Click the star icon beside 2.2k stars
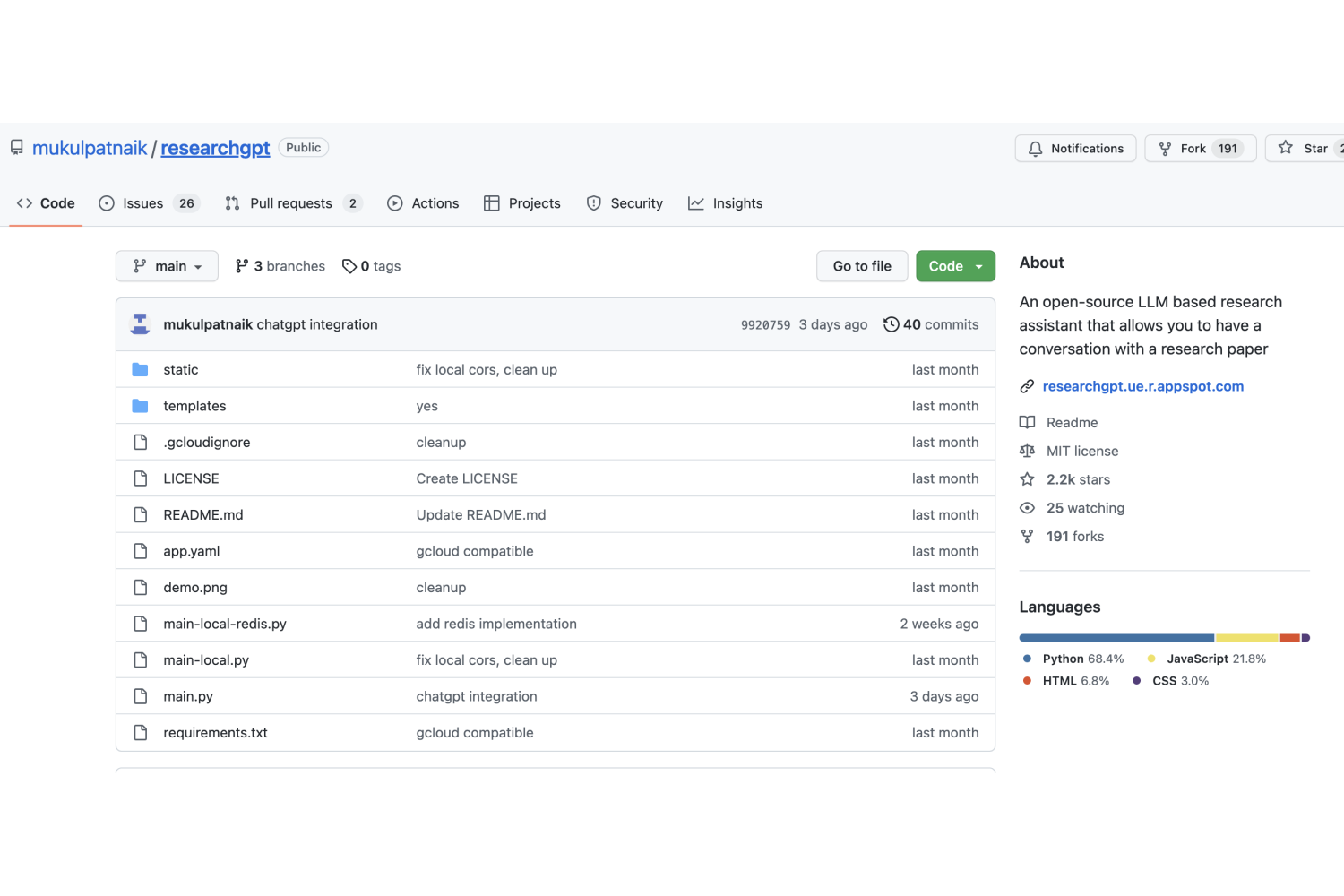1344x896 pixels. coord(1027,479)
